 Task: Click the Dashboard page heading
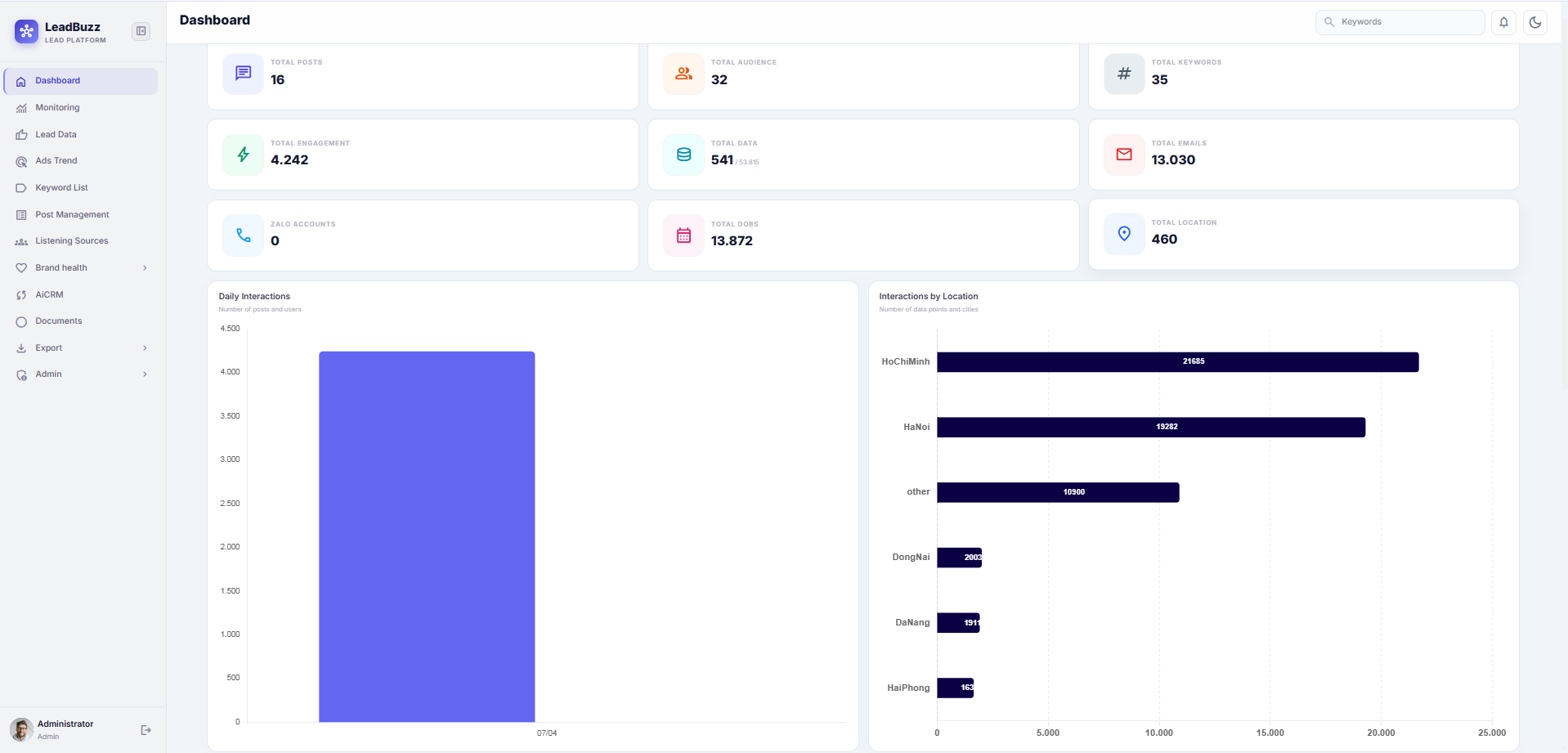click(x=215, y=20)
